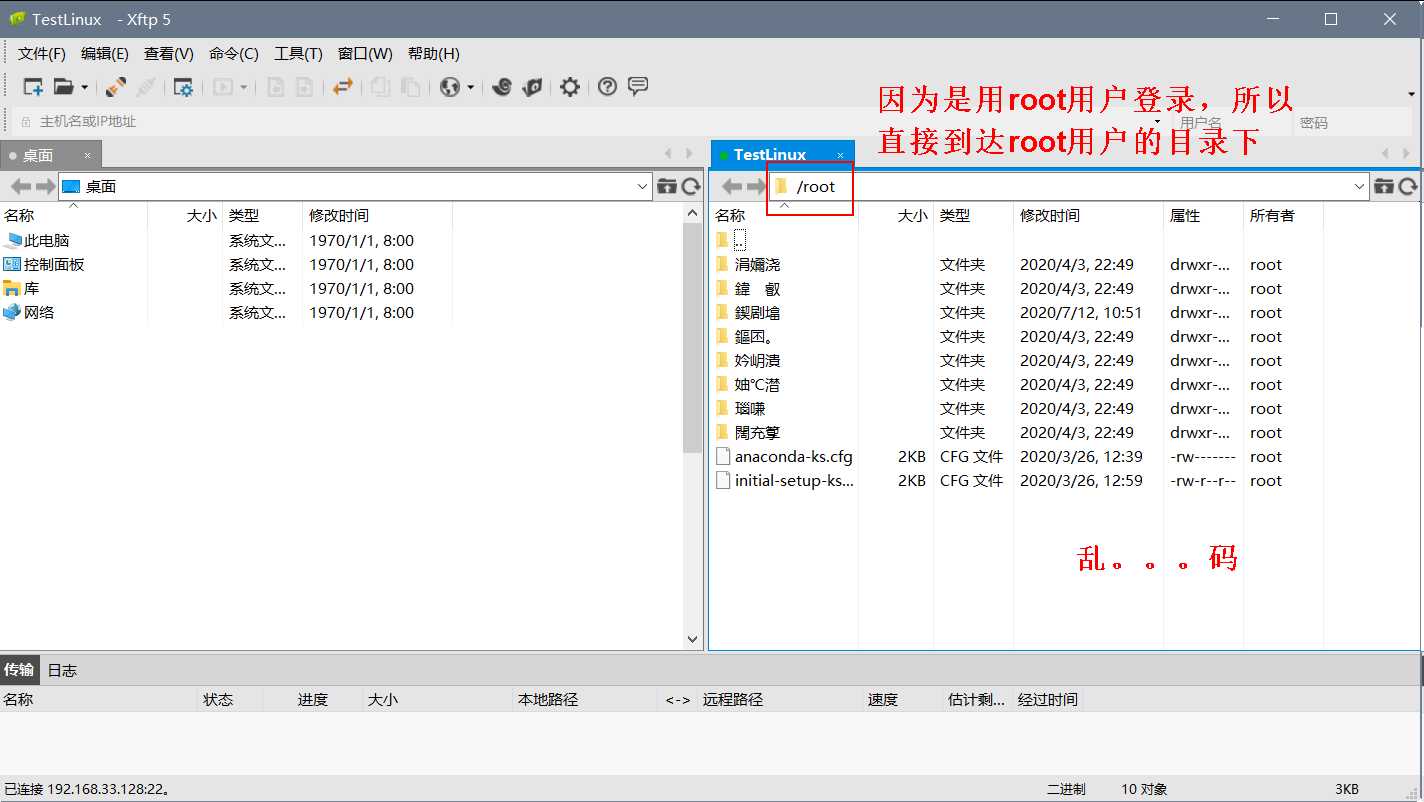This screenshot has height=802, width=1424.
Task: Sort local files by 名称 column
Action: tap(74, 215)
